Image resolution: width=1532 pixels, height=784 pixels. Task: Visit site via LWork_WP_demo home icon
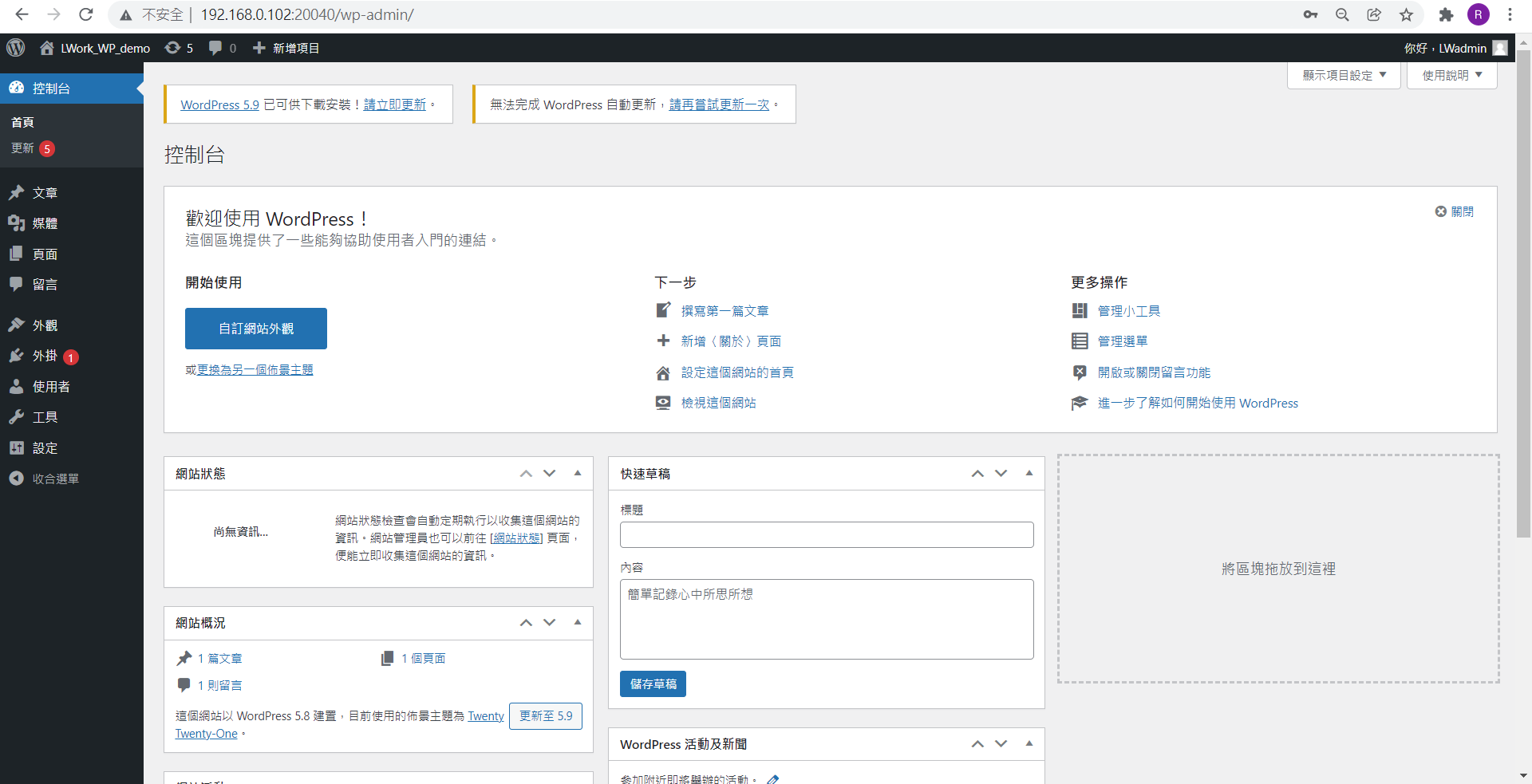point(47,48)
